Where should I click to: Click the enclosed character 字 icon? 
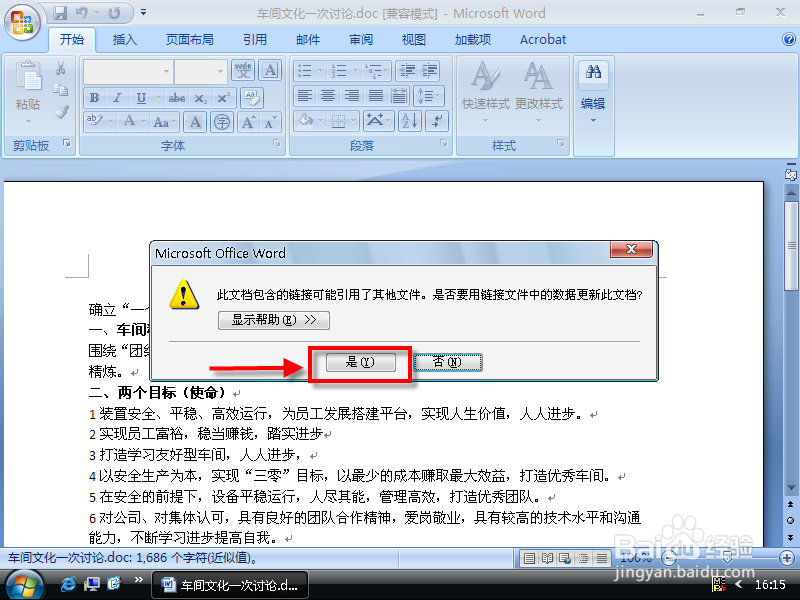click(x=222, y=122)
